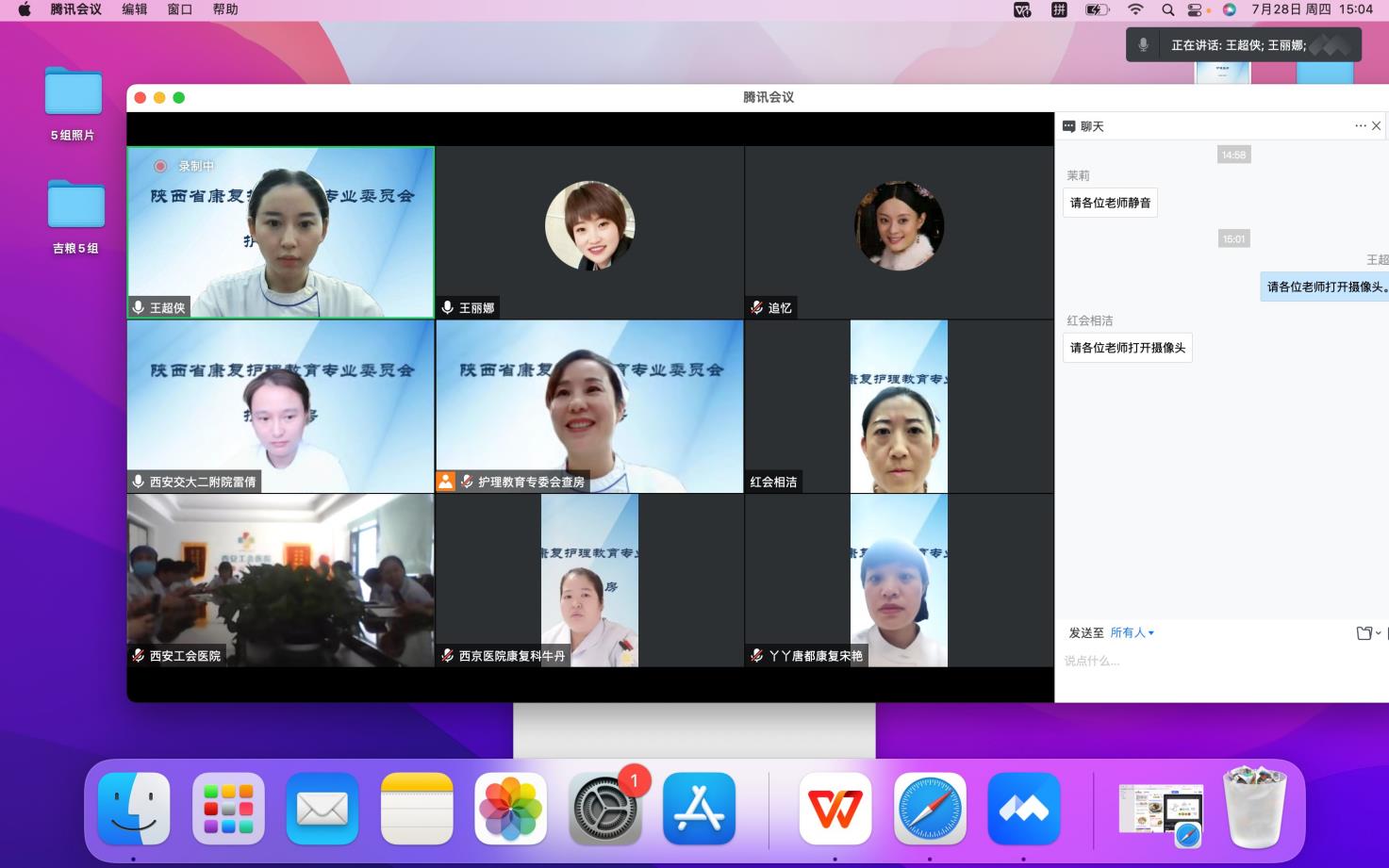This screenshot has width=1389, height=868.
Task: Click the blue message 请各位老师打开摄像头。
Action: coord(1325,287)
